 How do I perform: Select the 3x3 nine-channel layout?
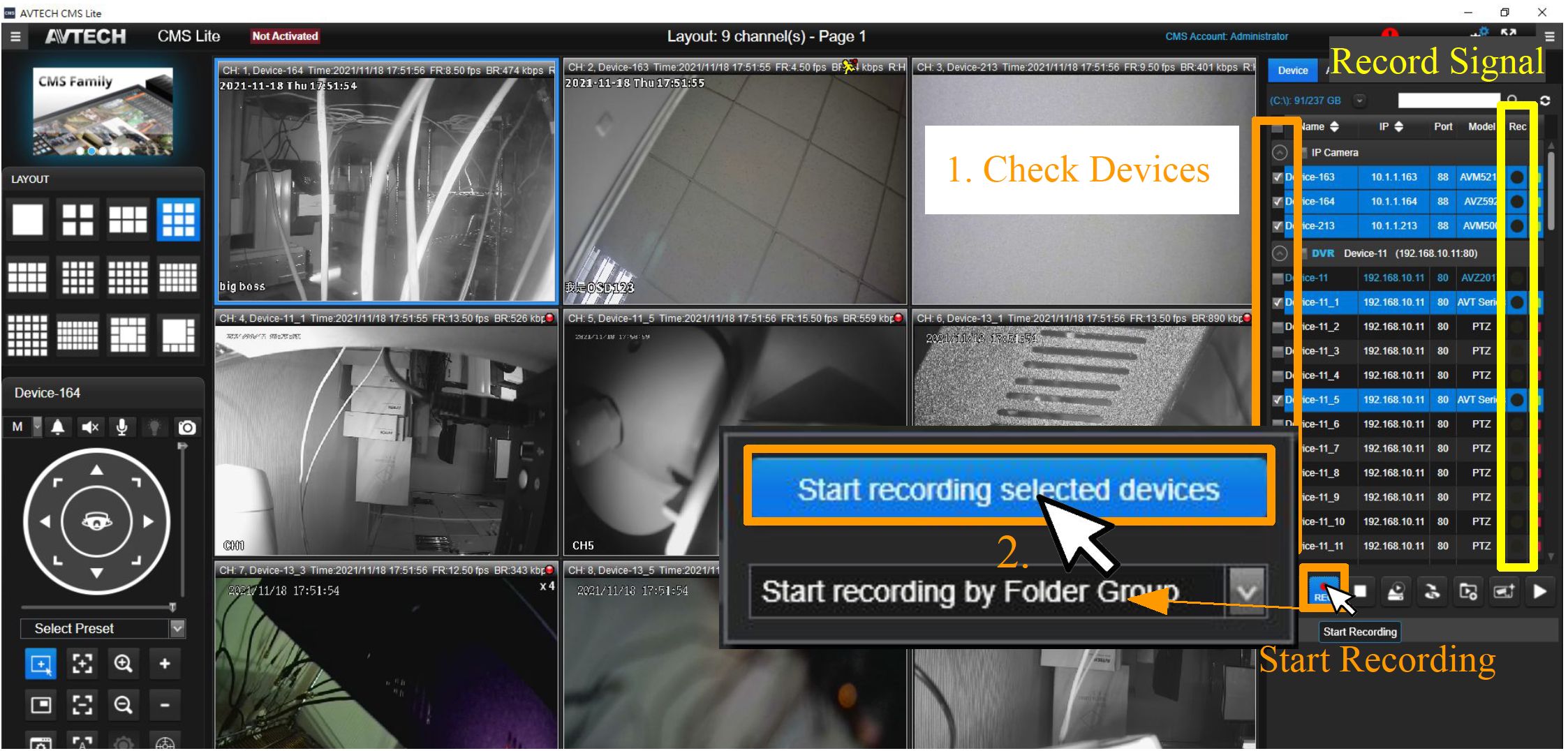(178, 220)
